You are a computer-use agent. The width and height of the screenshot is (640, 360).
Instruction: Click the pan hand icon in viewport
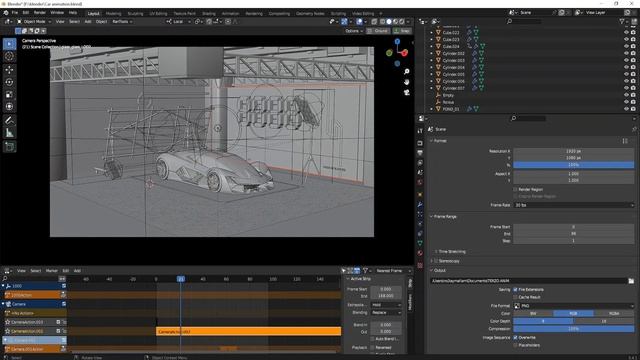coord(407,82)
